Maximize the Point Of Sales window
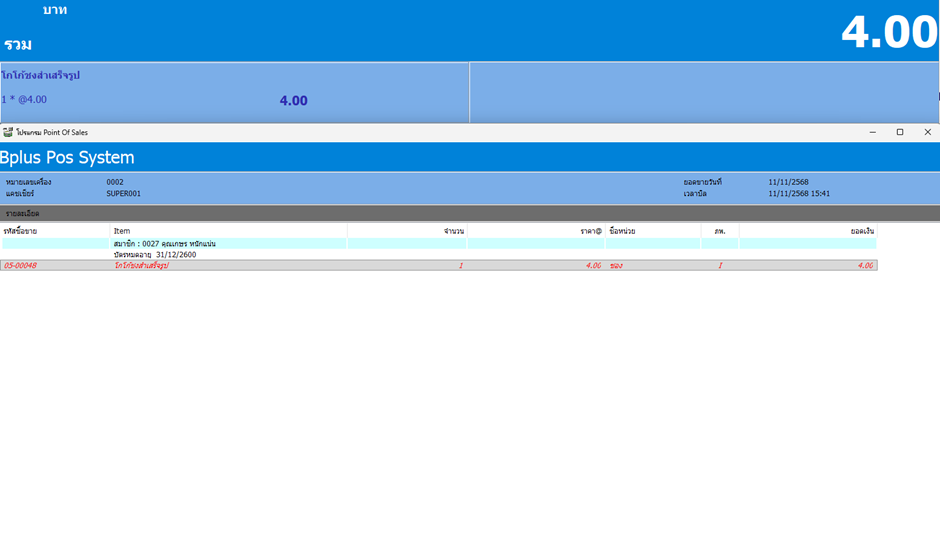Viewport: 940px width, 549px height. [x=900, y=132]
